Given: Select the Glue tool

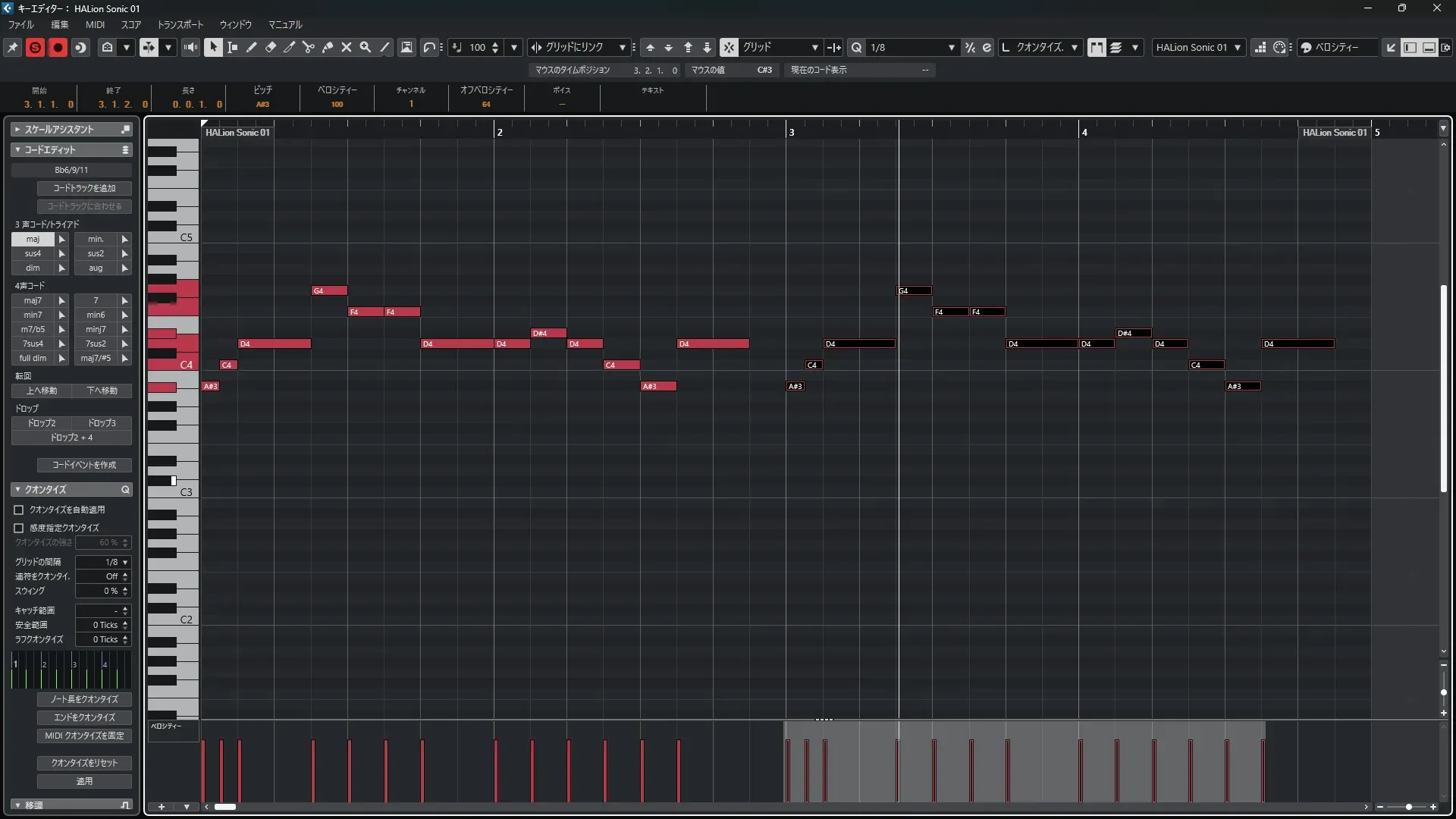Looking at the screenshot, I should pyautogui.click(x=328, y=47).
